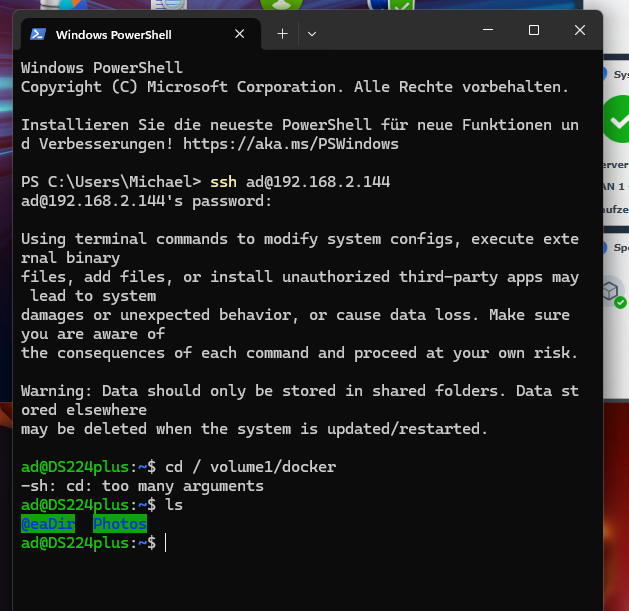Open the new tab profile dropdown chevron
The image size is (629, 611).
312,34
